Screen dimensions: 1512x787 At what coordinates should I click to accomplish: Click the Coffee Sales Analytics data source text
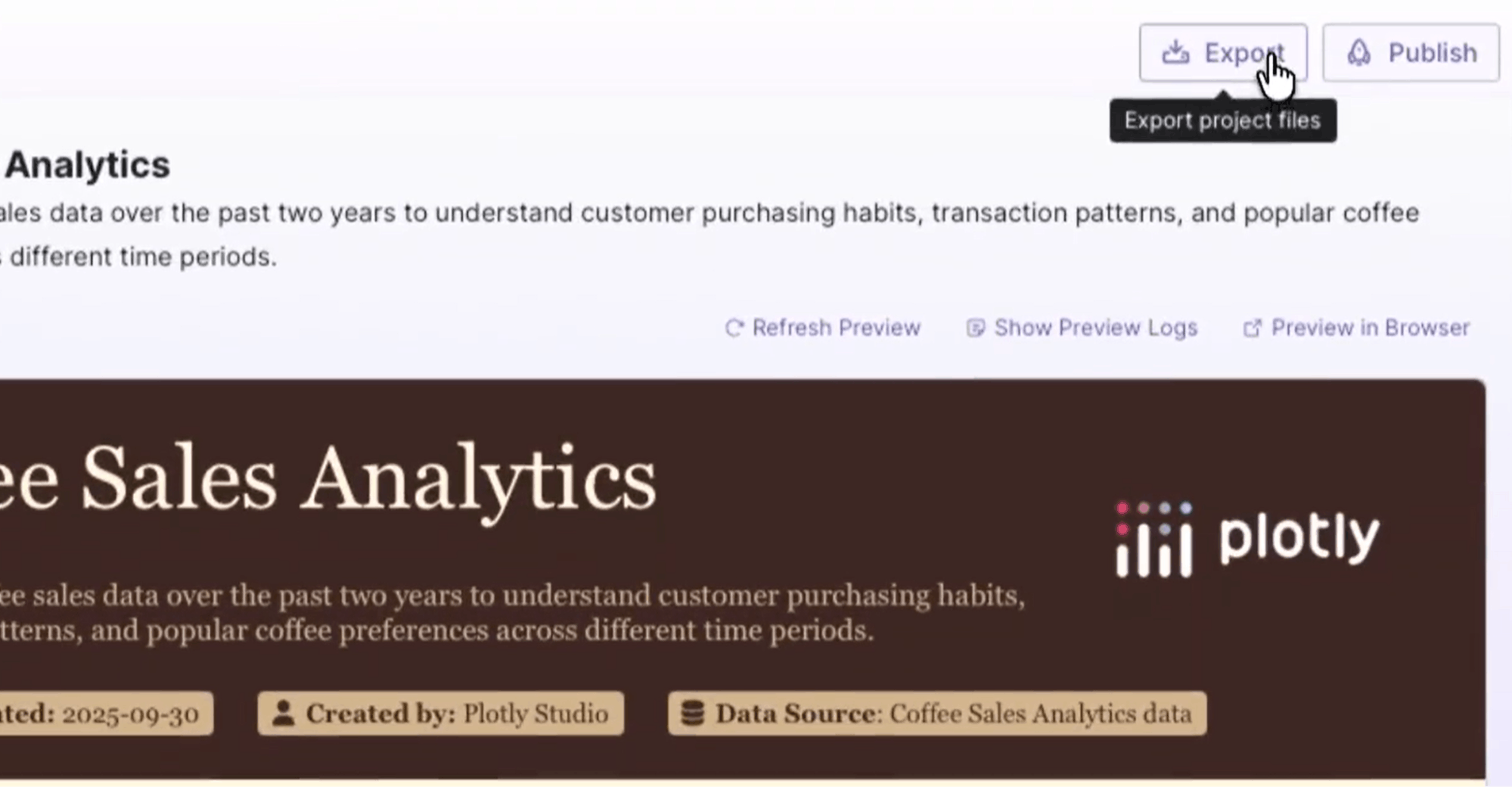point(1040,714)
